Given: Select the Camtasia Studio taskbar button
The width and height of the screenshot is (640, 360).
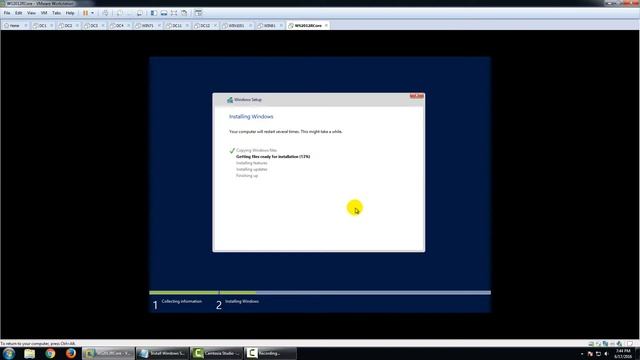Looking at the screenshot, I should coord(216,353).
